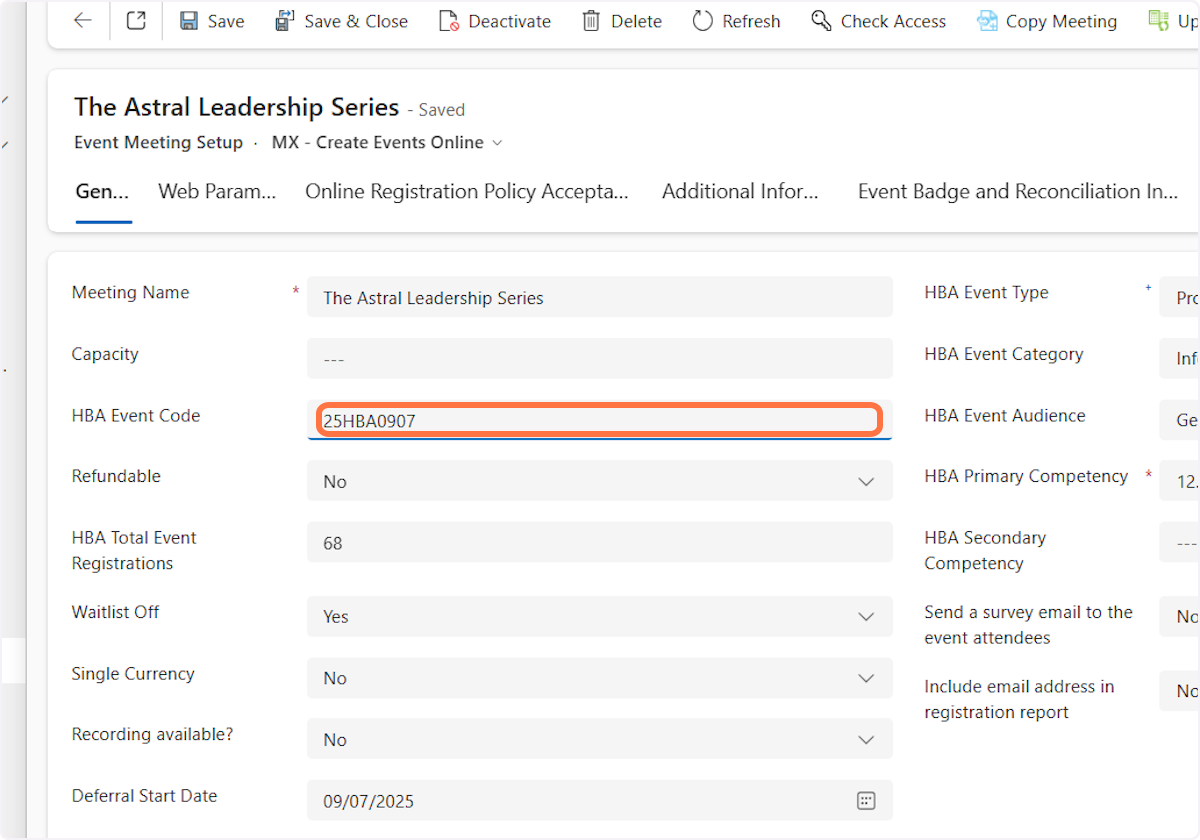The width and height of the screenshot is (1200, 840).
Task: Expand the Single Currency dropdown
Action: [x=866, y=678]
